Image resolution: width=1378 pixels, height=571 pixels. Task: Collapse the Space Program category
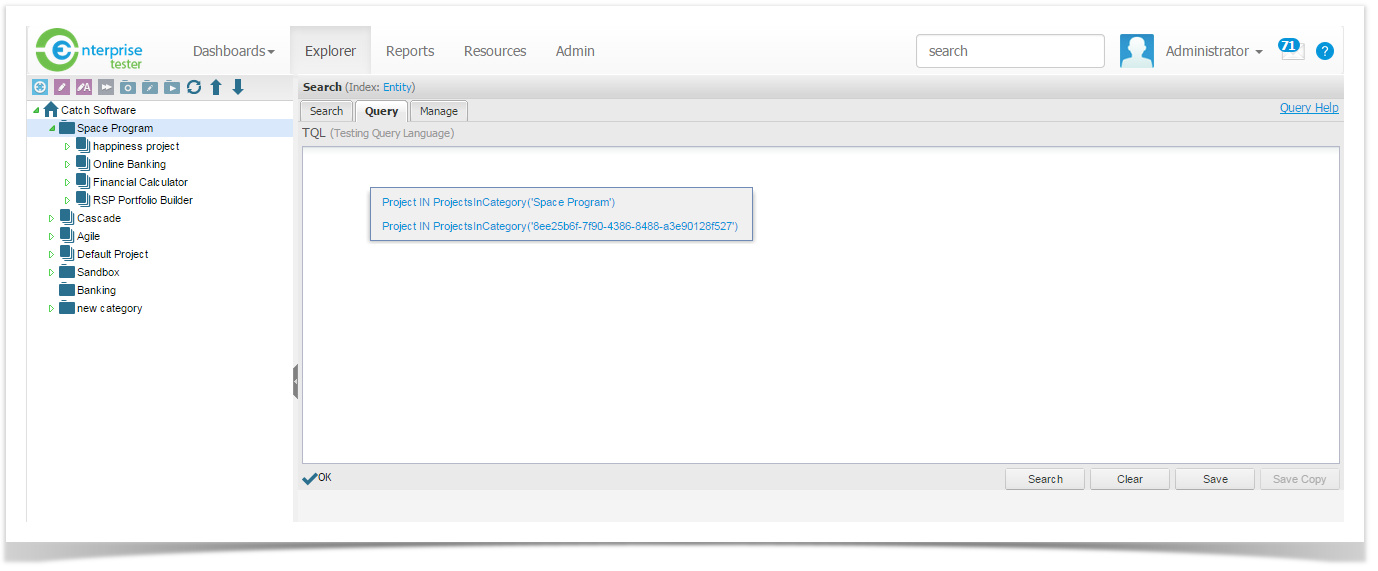(x=52, y=128)
